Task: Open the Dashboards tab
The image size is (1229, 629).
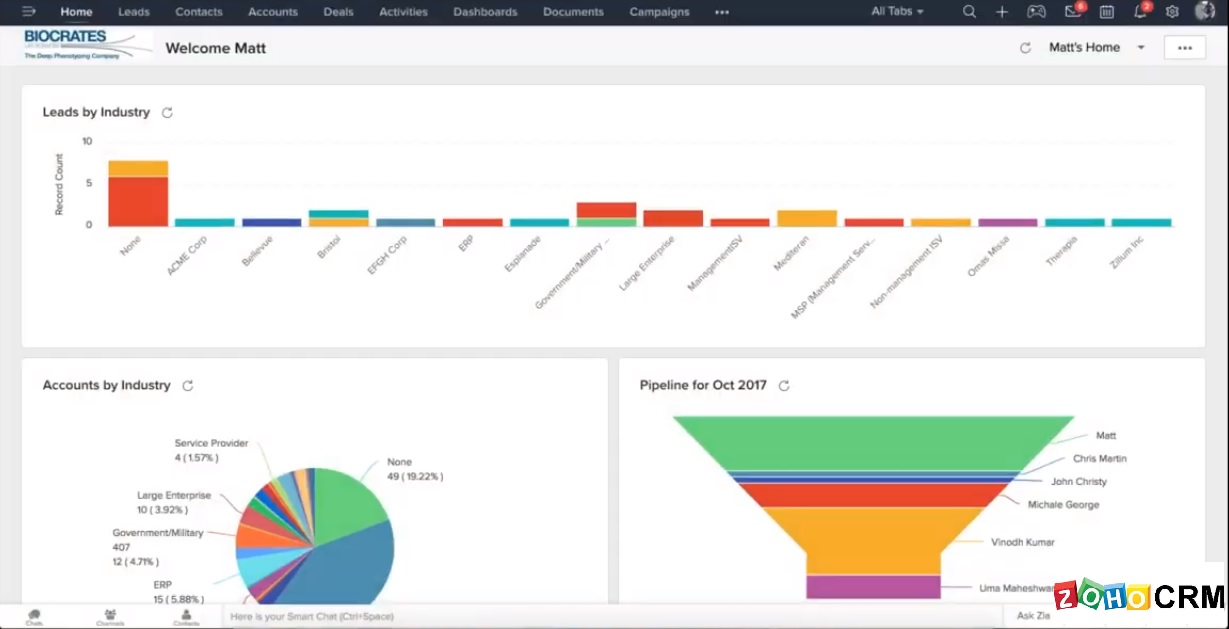Action: pos(485,12)
